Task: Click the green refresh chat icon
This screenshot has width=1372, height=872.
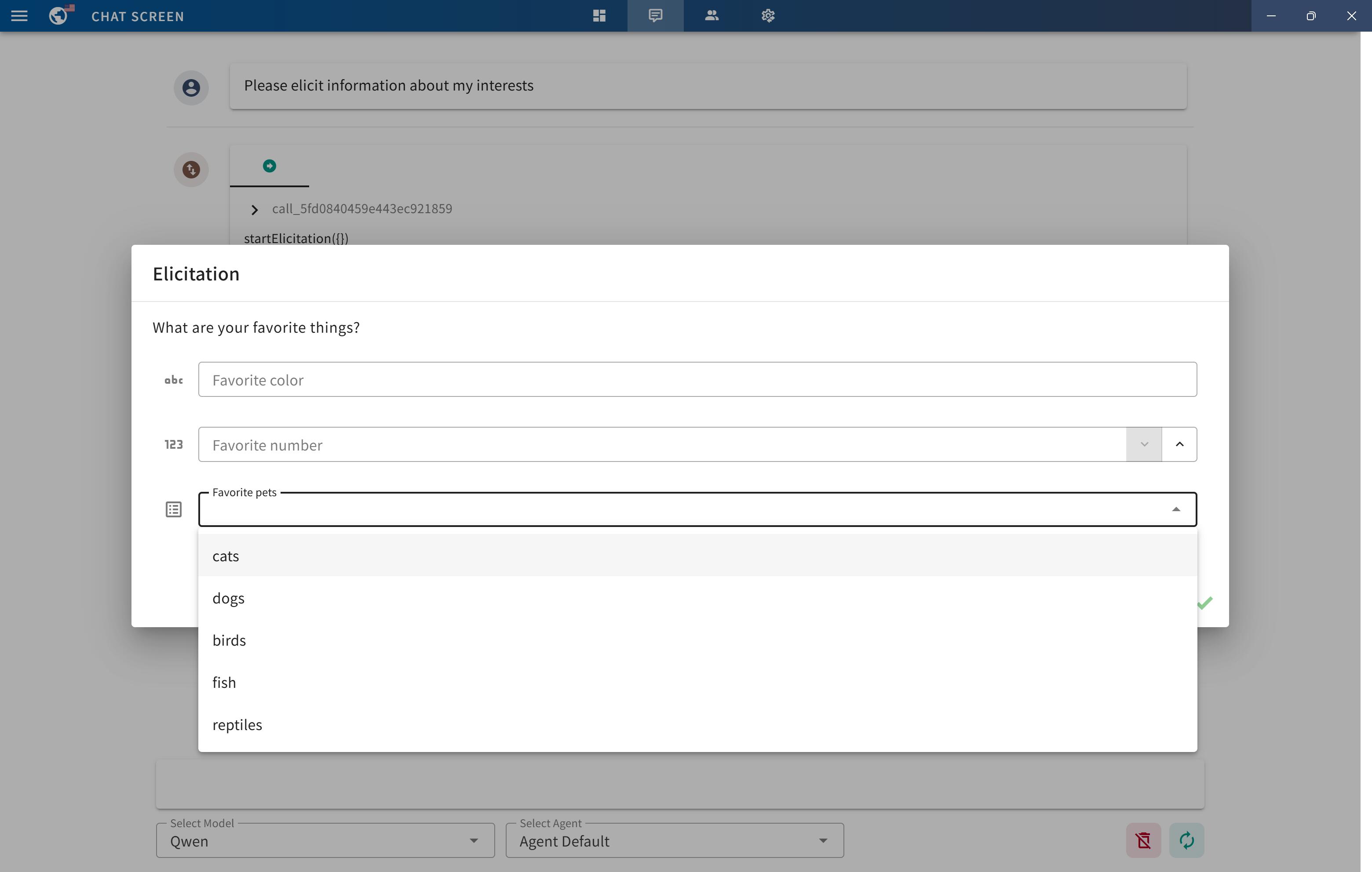Action: click(1186, 840)
